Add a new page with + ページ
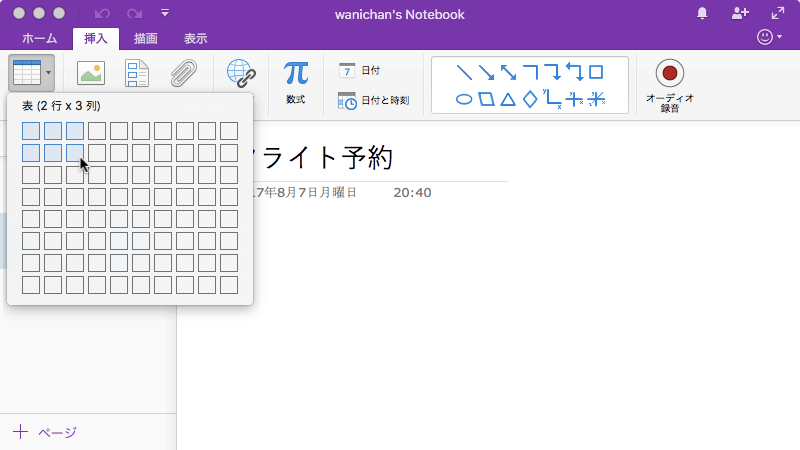Viewport: 800px width, 450px height. (45, 432)
